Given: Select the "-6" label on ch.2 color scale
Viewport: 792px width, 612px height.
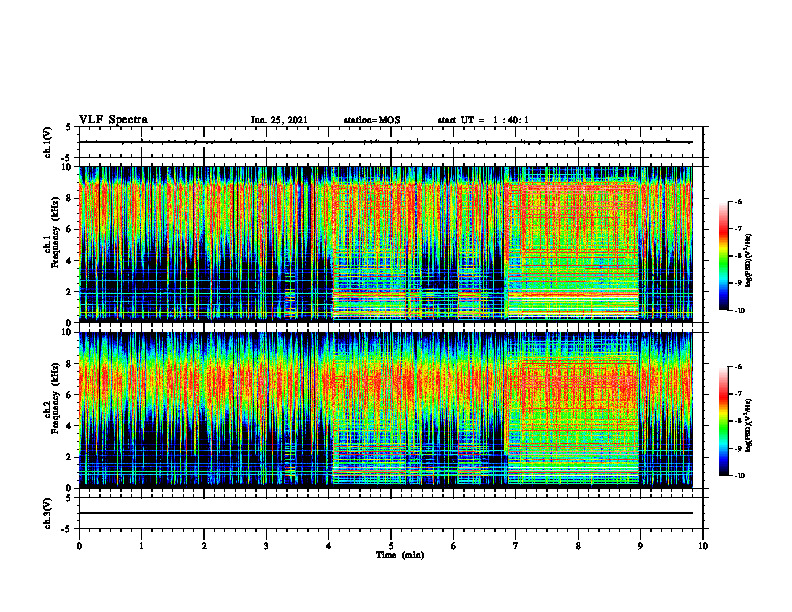Looking at the screenshot, I should (738, 367).
